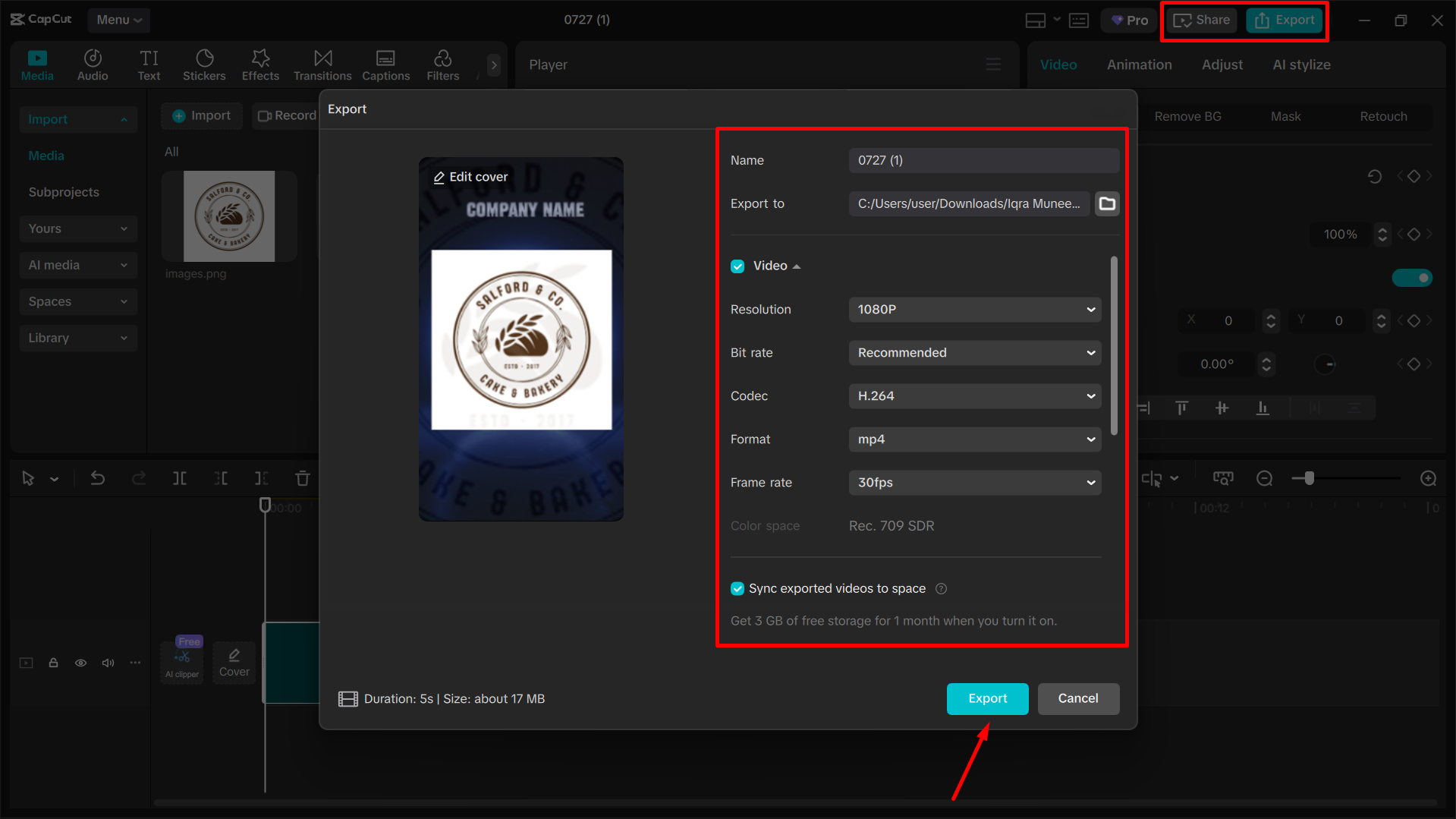Open the AI clipper tool
The height and width of the screenshot is (819, 1456).
click(x=182, y=662)
